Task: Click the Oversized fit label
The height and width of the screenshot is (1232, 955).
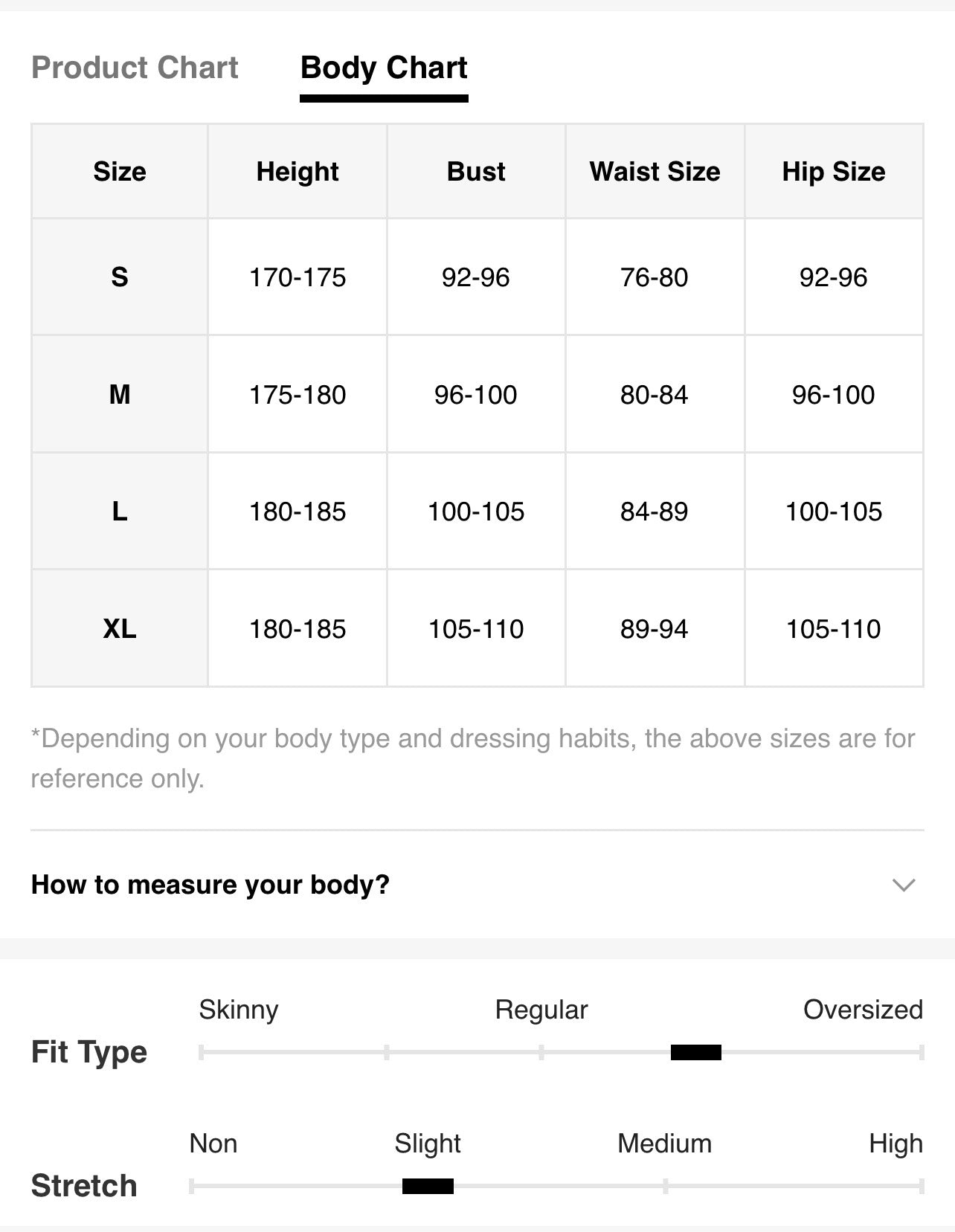Action: click(863, 1010)
